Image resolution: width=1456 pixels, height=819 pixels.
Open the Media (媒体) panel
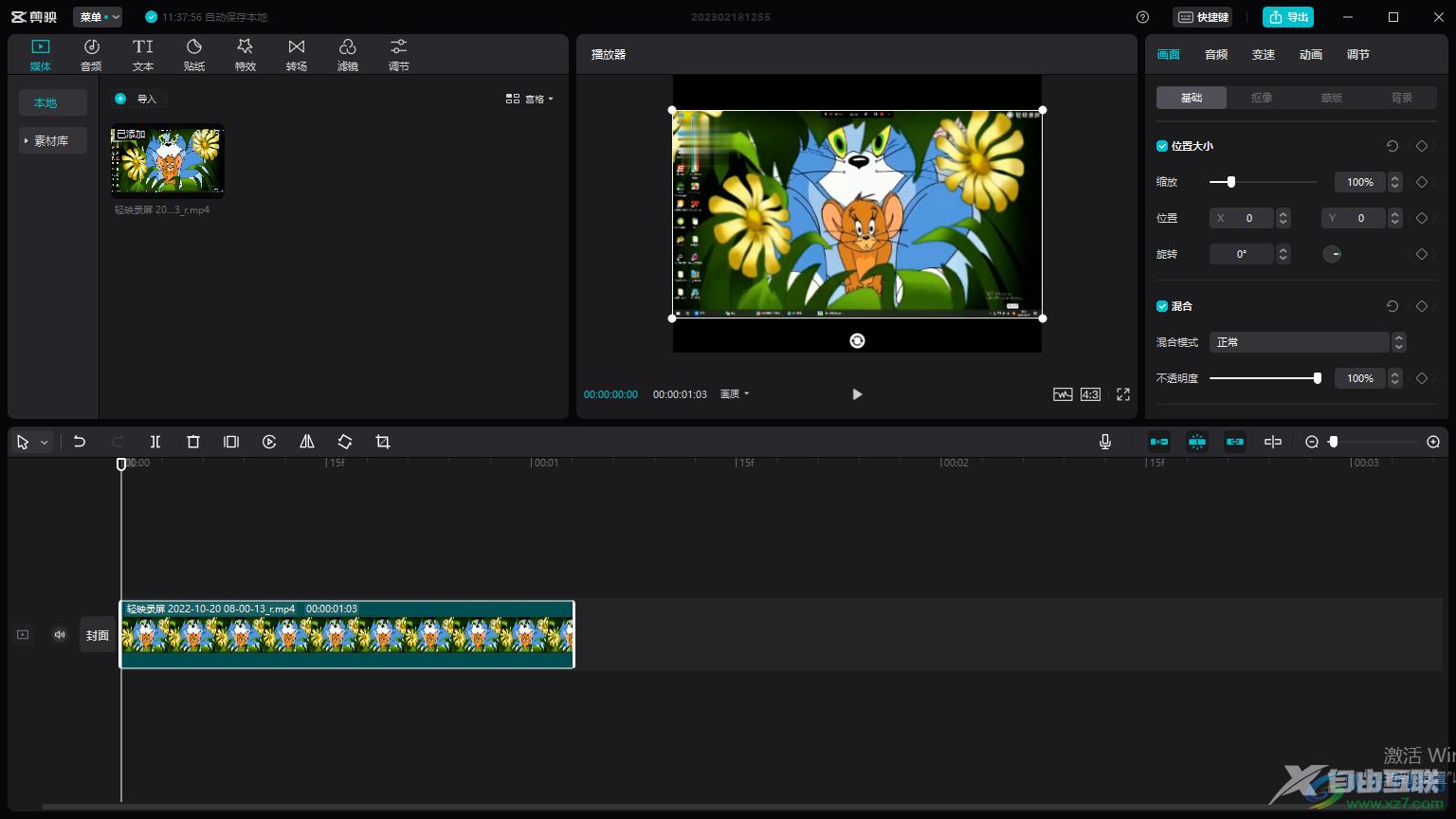pyautogui.click(x=40, y=55)
